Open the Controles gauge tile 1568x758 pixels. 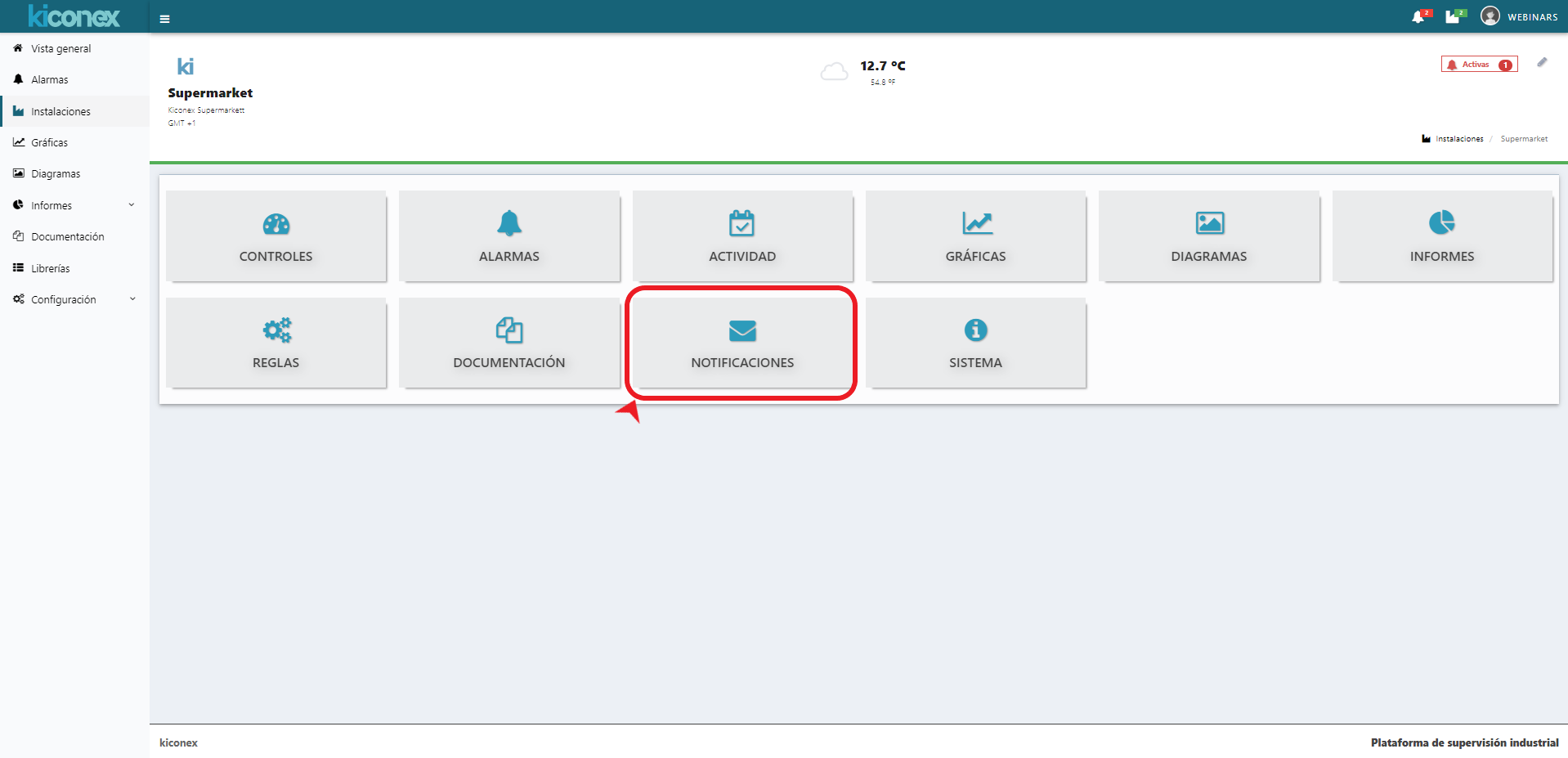(276, 236)
